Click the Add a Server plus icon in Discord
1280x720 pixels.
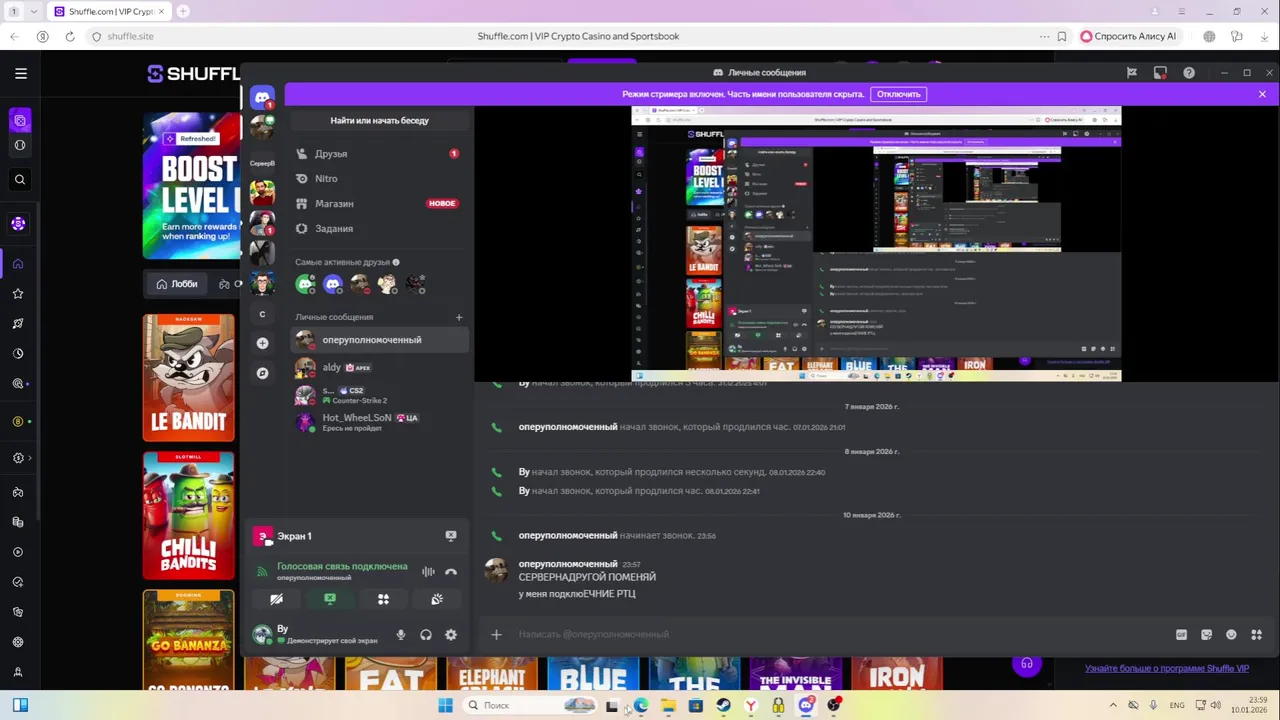click(x=262, y=343)
